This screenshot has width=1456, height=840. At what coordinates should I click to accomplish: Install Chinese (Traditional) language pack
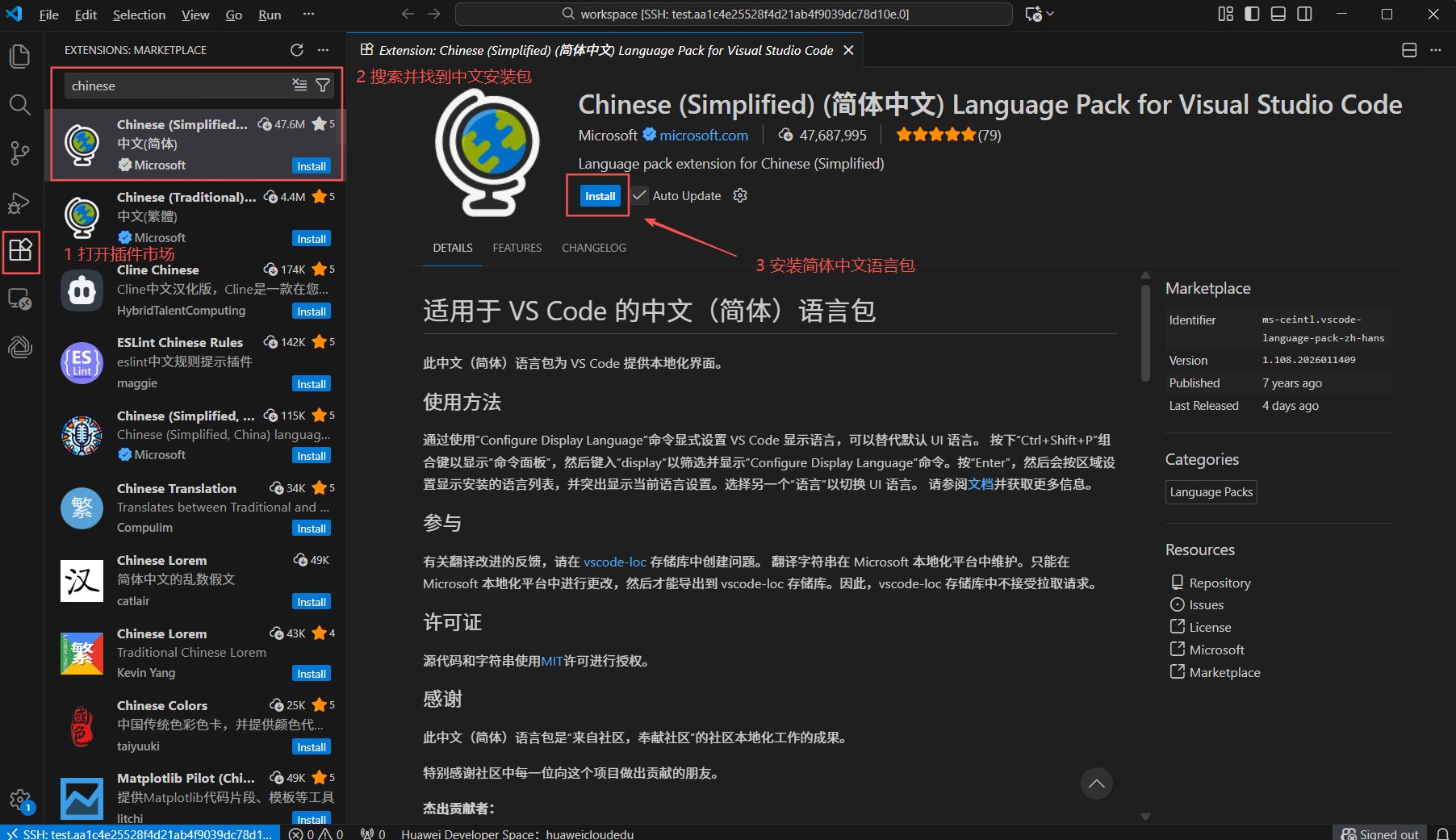point(312,239)
